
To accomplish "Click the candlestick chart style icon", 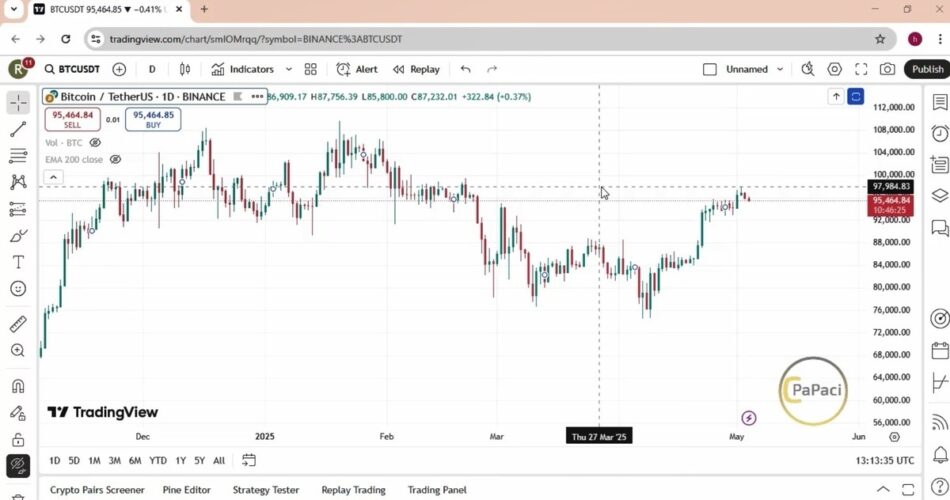I will point(184,69).
